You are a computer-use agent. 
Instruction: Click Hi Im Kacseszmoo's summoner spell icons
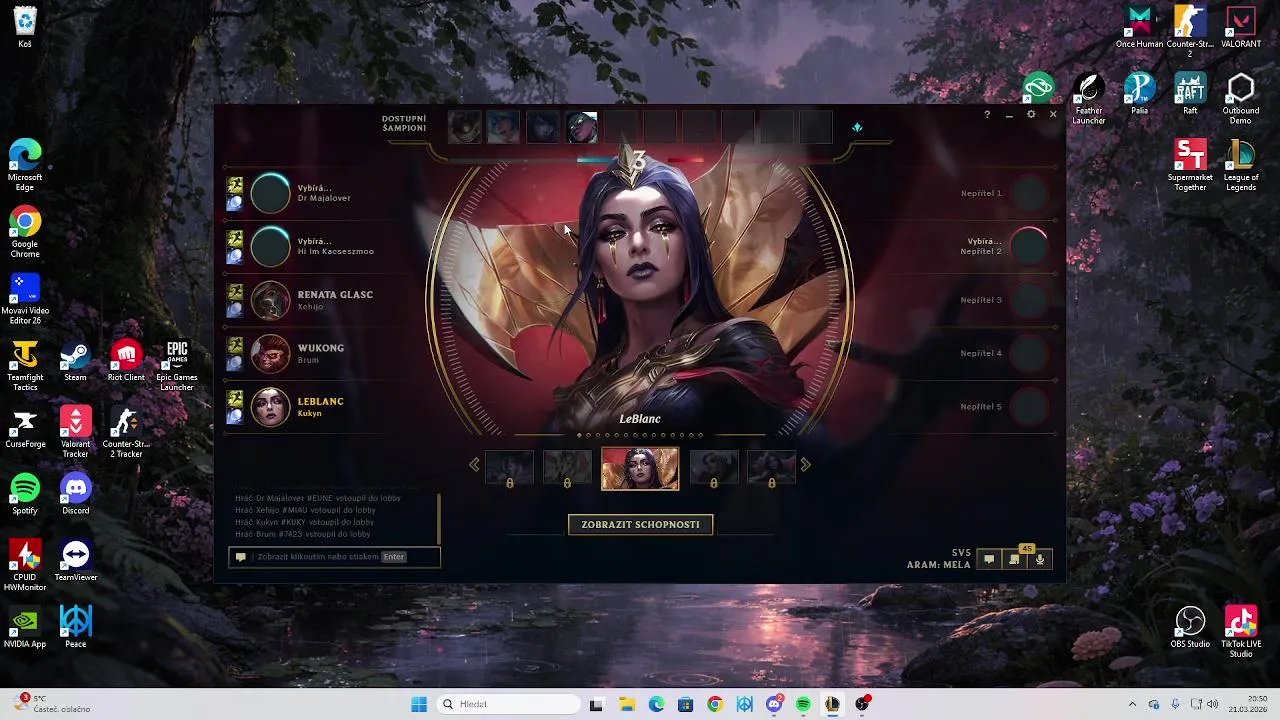tap(235, 247)
